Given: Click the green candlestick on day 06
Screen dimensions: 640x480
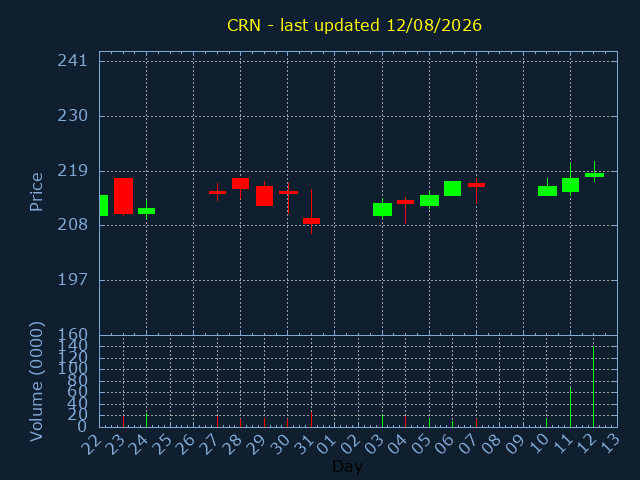Looking at the screenshot, I should click(x=453, y=189).
